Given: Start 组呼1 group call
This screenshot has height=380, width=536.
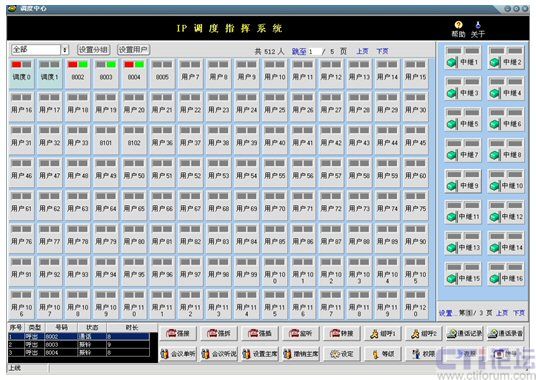Looking at the screenshot, I should click(x=382, y=333).
